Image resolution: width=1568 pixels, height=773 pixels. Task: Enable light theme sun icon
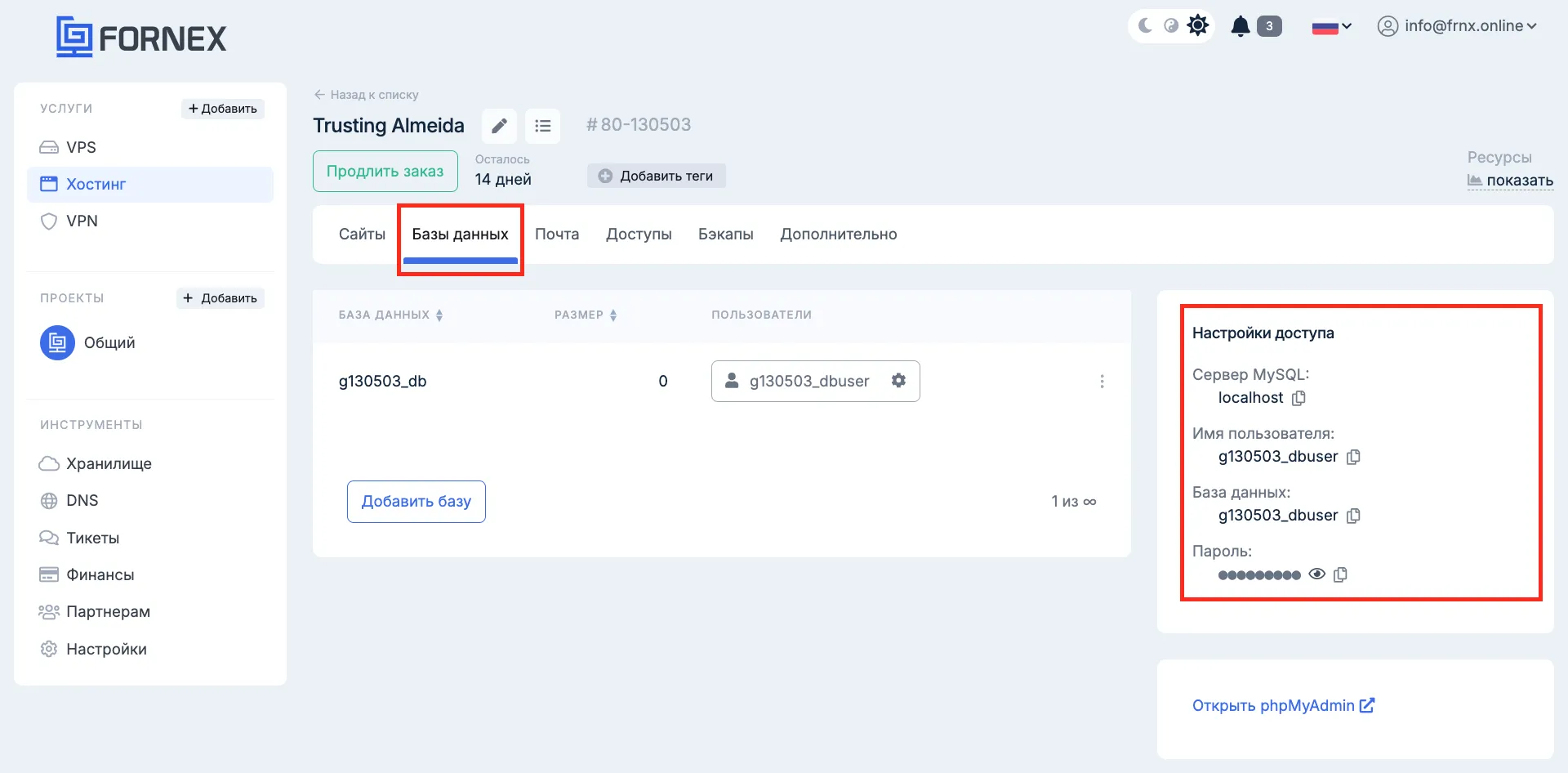click(1197, 26)
